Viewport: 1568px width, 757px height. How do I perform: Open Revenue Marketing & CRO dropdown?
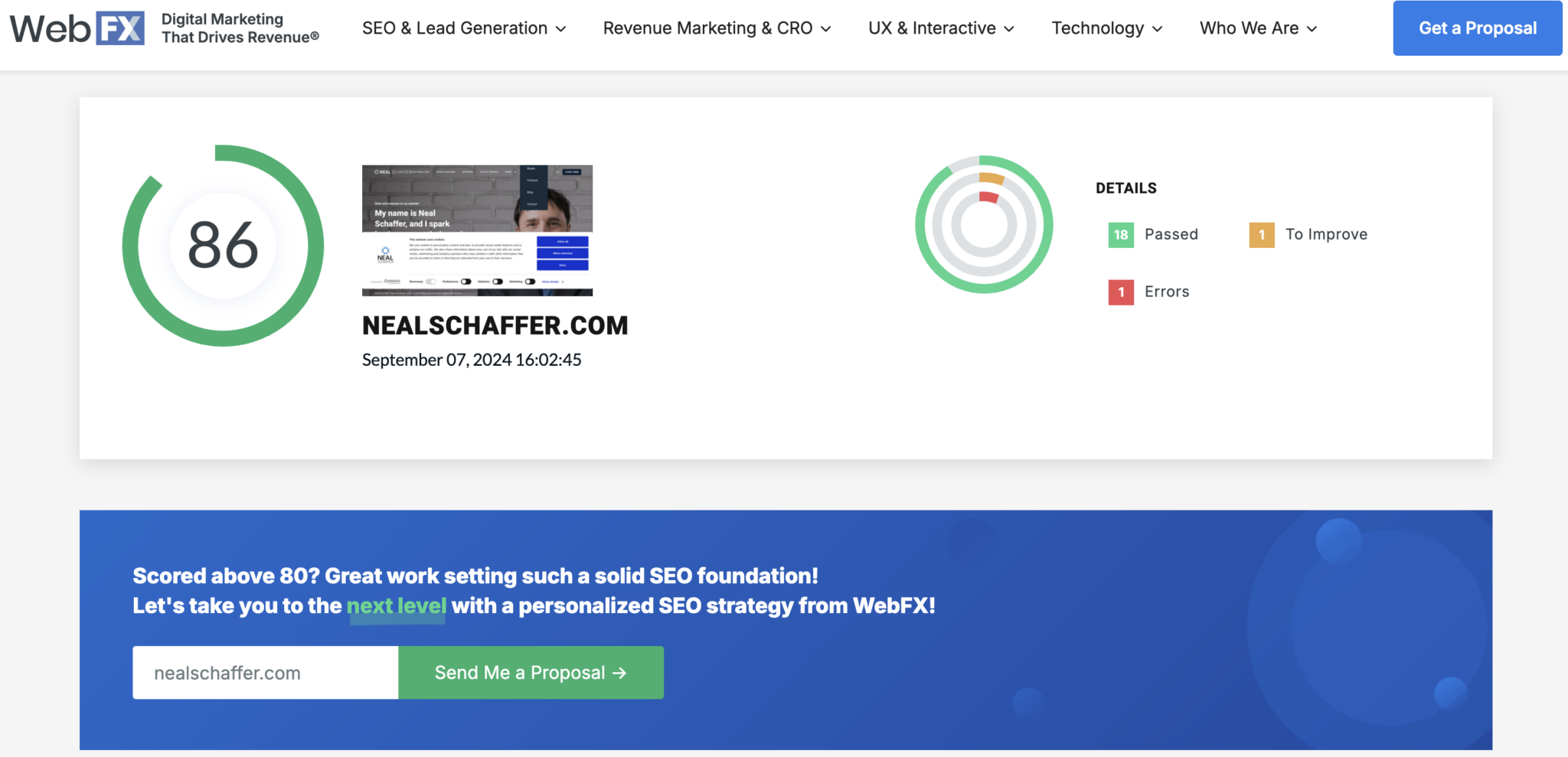point(717,28)
